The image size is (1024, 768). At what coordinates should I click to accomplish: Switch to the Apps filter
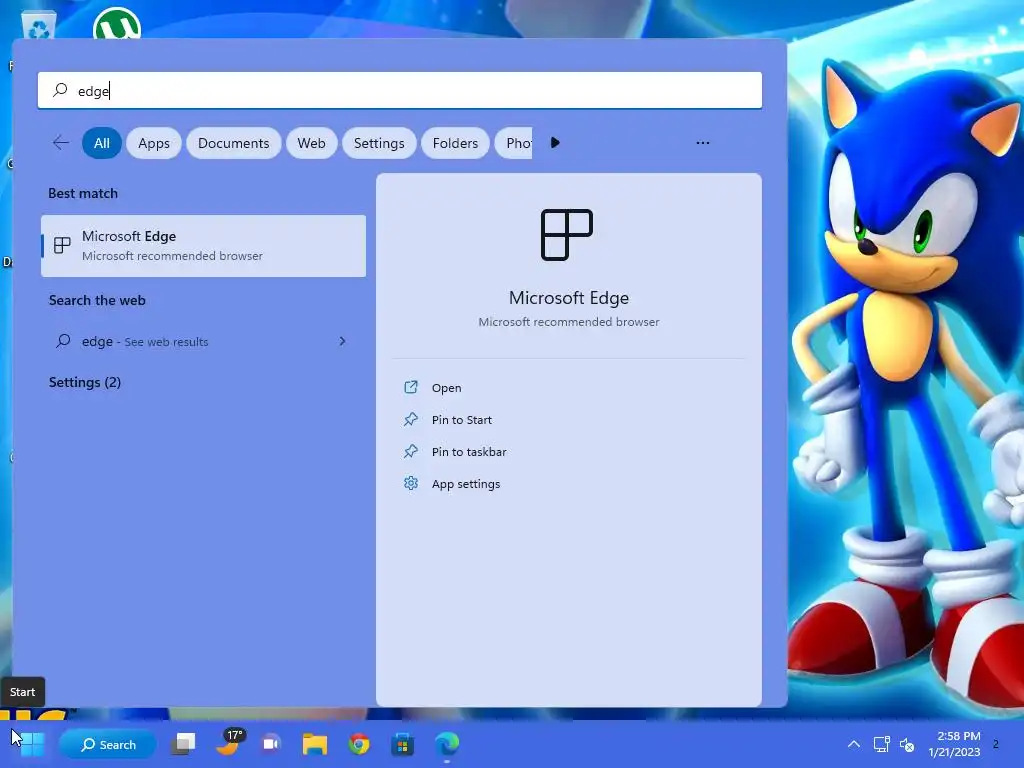point(154,143)
